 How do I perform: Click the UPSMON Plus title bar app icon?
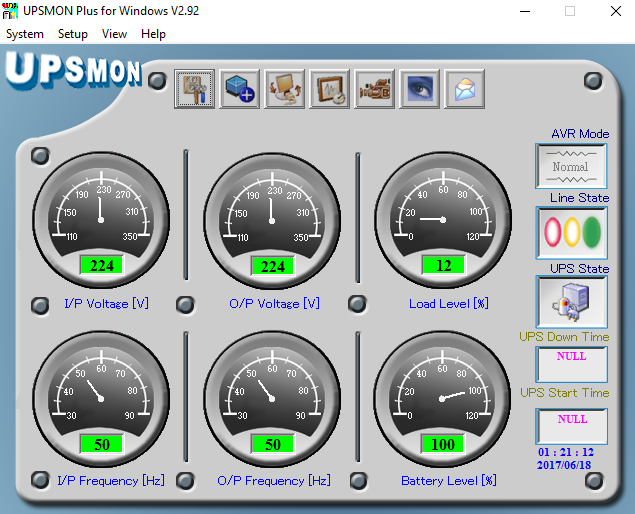(x=10, y=11)
